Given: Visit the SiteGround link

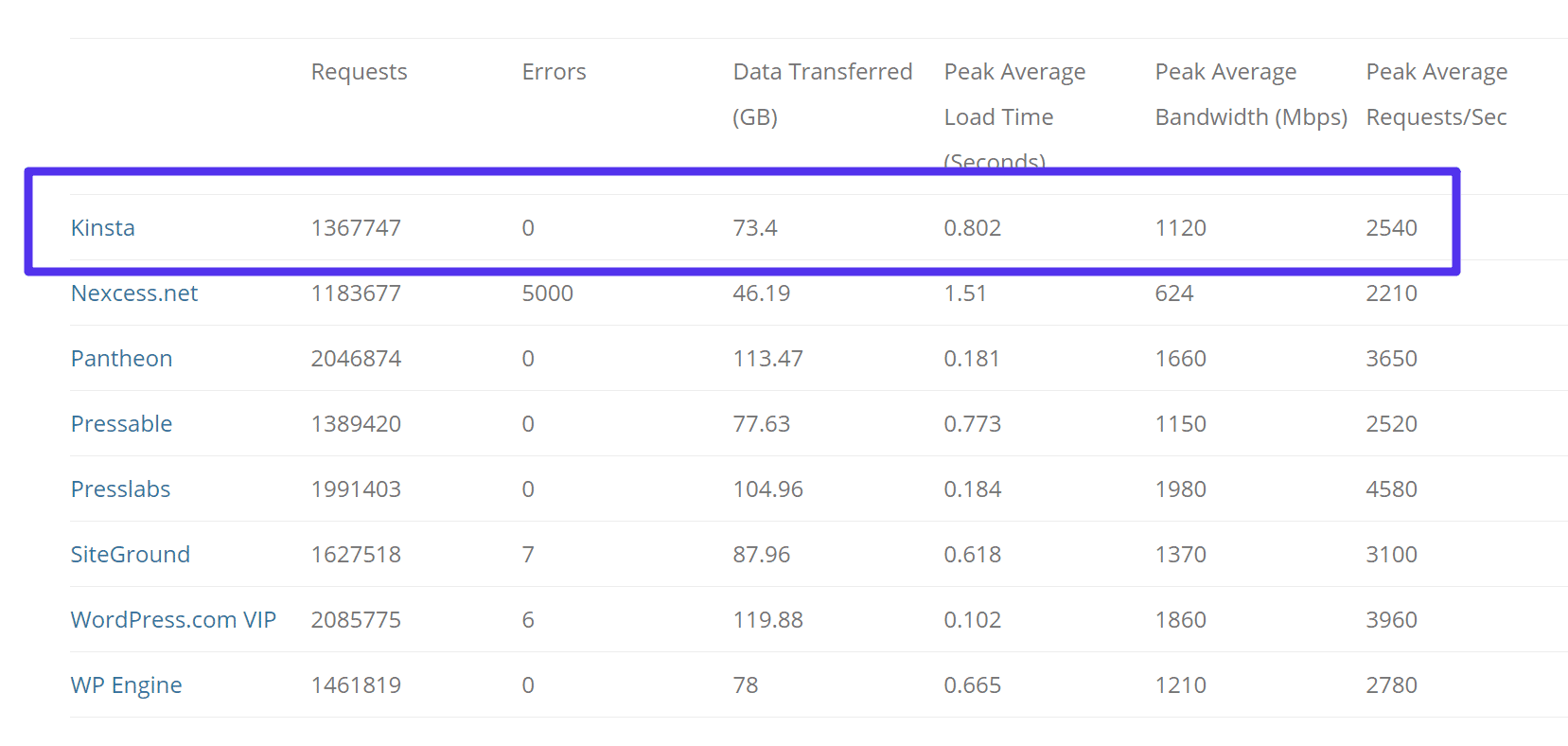Looking at the screenshot, I should (130, 555).
